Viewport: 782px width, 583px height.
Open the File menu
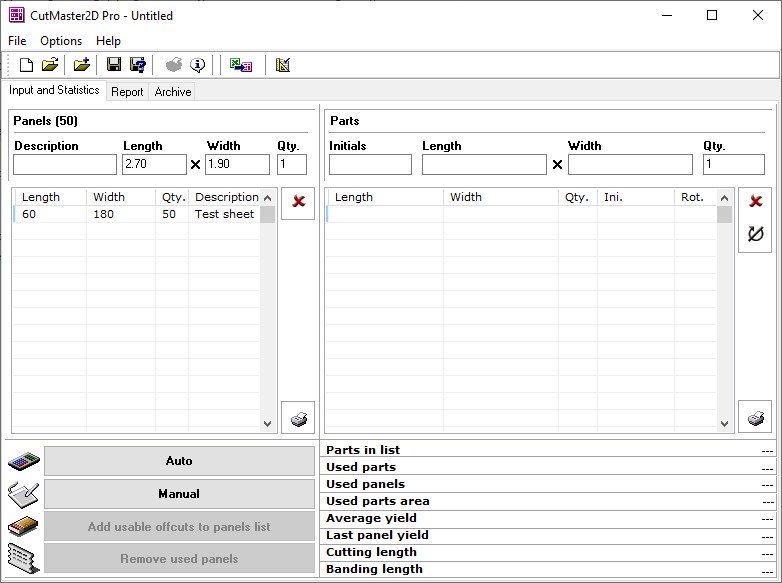tap(17, 41)
